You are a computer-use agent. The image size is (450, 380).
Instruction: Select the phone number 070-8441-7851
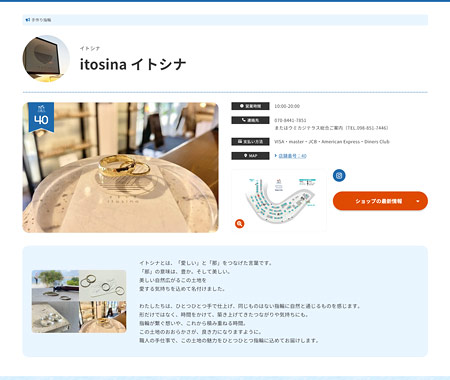(290, 120)
